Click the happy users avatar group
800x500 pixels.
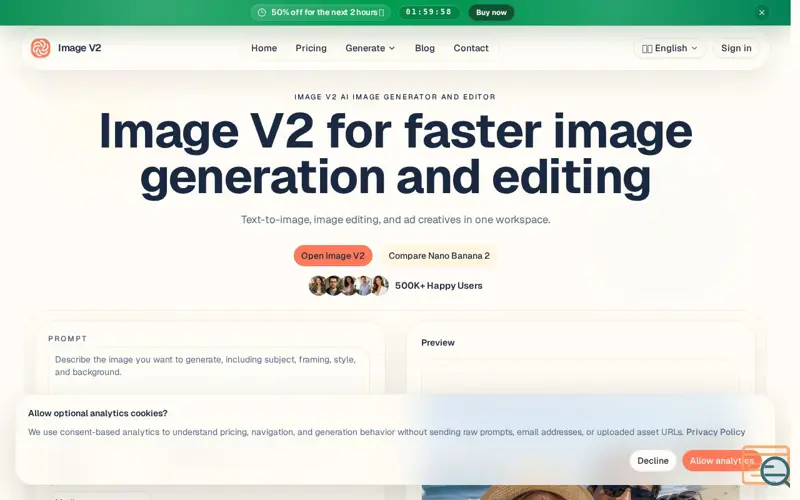[349, 286]
